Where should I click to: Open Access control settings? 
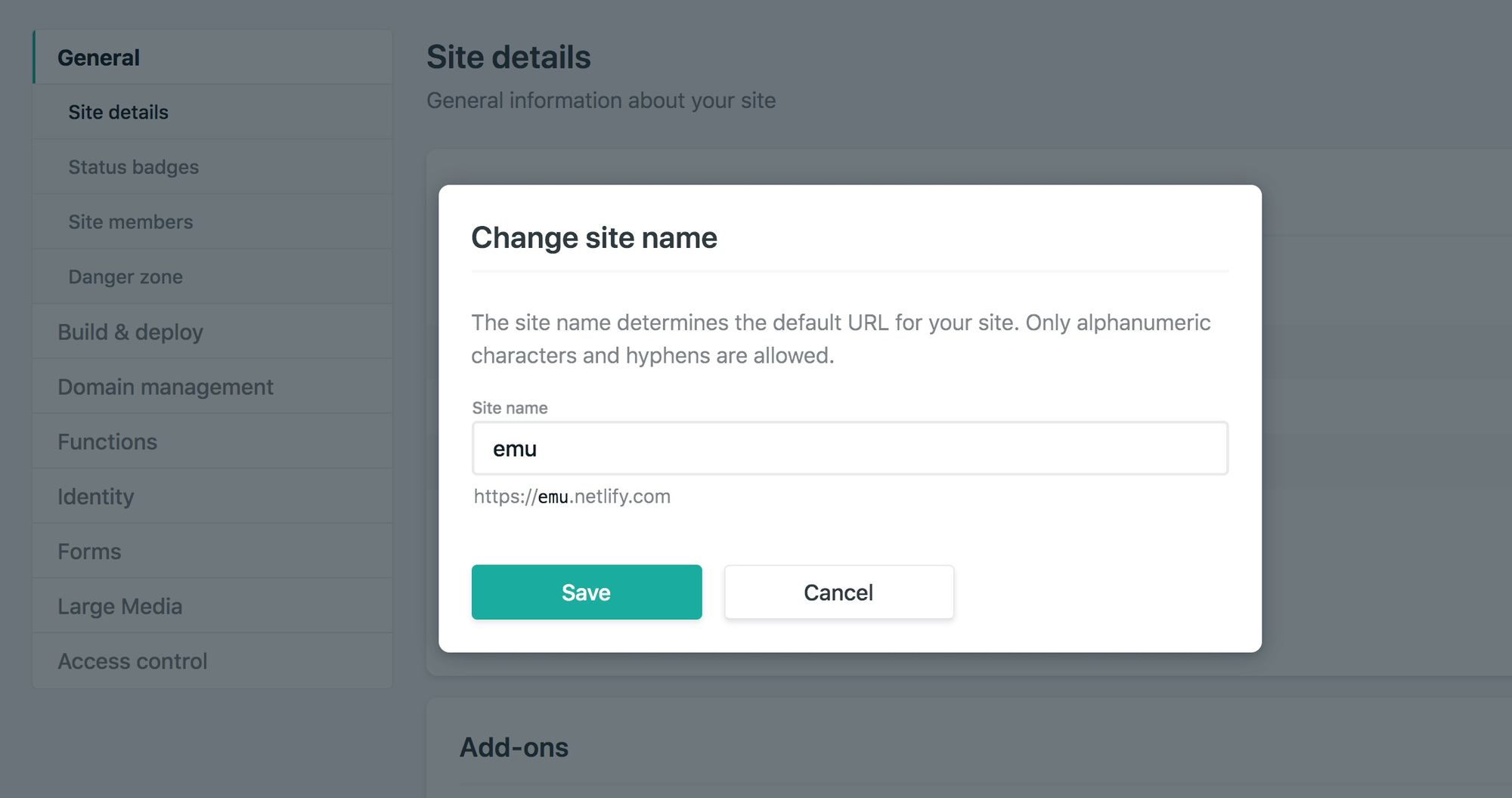[212, 660]
